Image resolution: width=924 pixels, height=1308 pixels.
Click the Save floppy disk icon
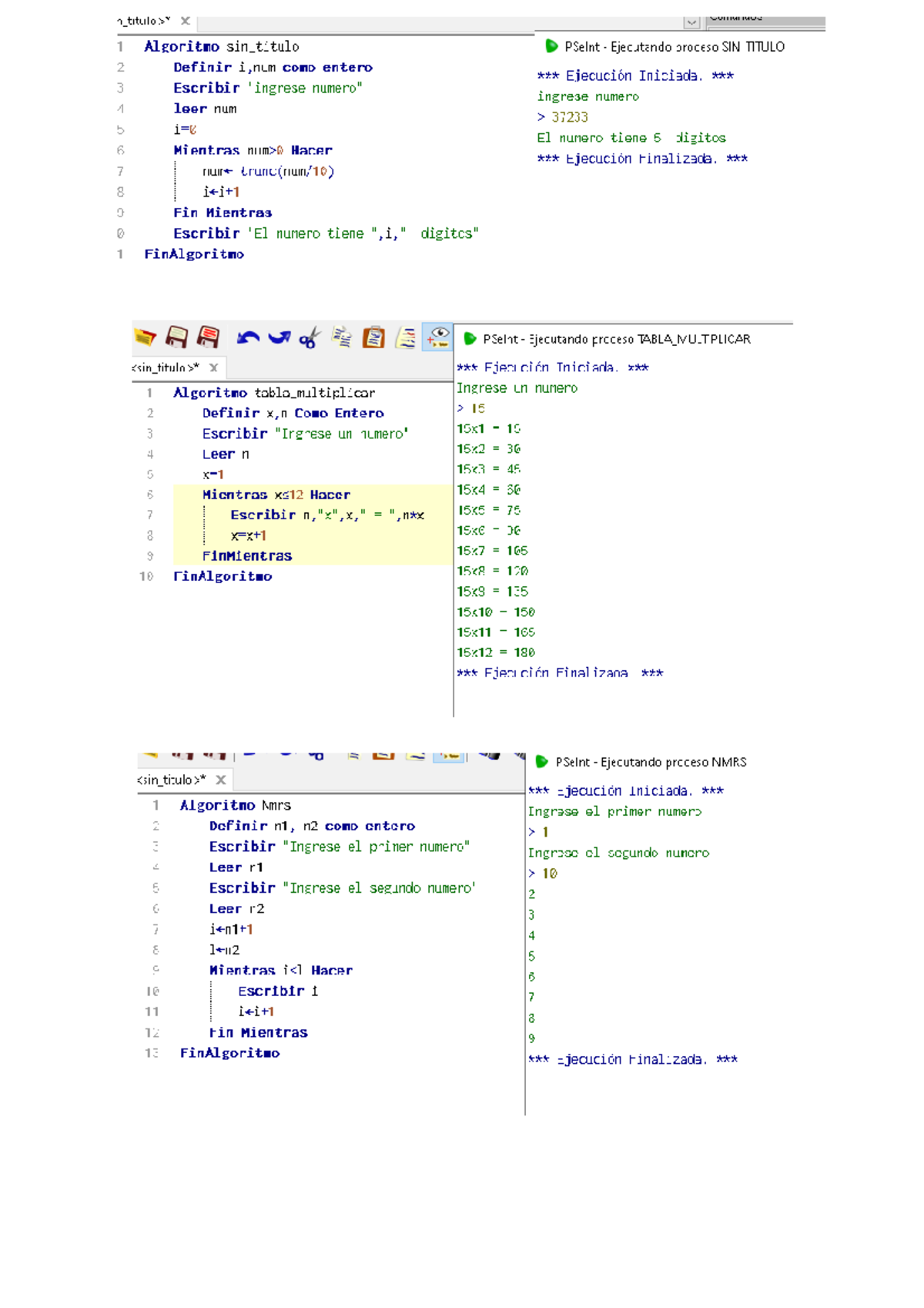177,337
